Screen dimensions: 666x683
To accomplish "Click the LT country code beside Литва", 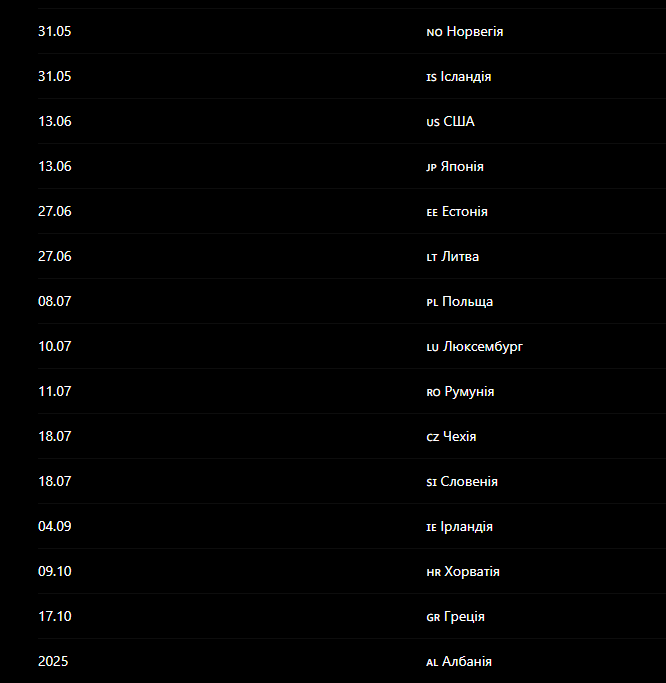I will tap(432, 257).
